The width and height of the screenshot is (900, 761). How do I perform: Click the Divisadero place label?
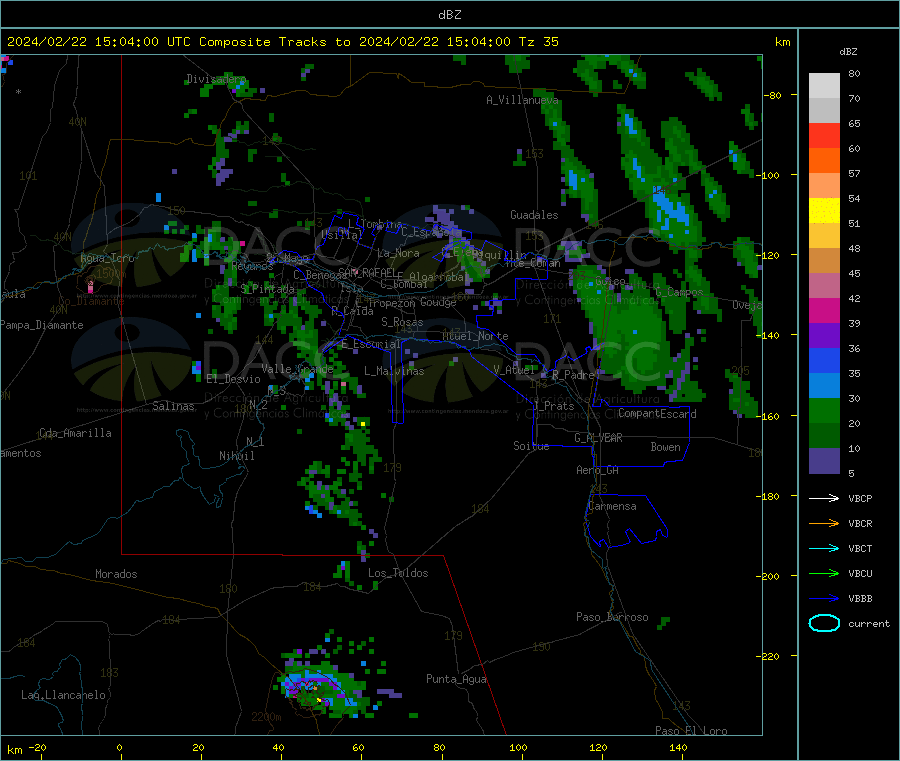(x=216, y=79)
